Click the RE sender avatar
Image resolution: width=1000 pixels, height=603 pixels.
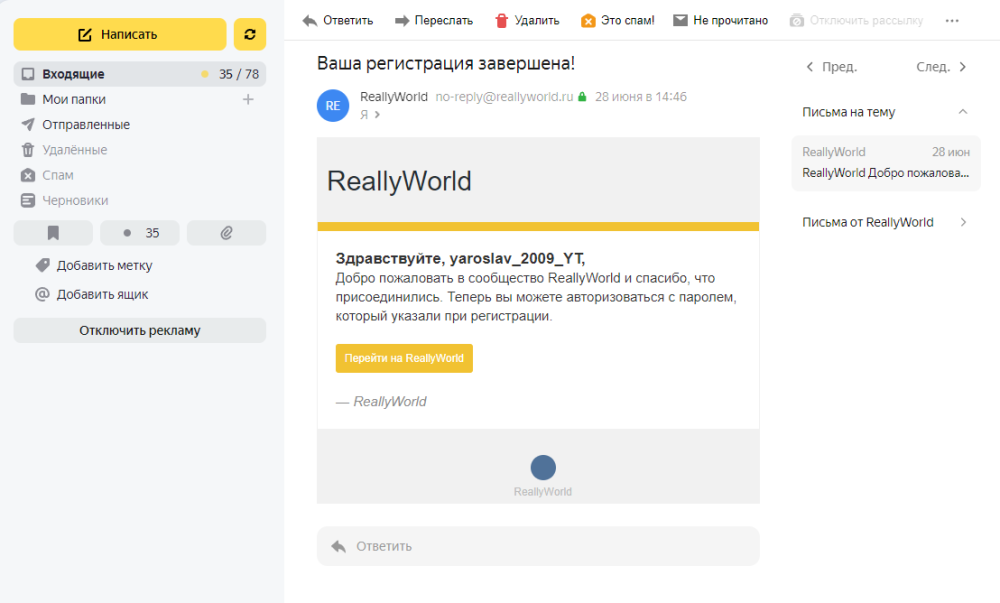coord(333,105)
